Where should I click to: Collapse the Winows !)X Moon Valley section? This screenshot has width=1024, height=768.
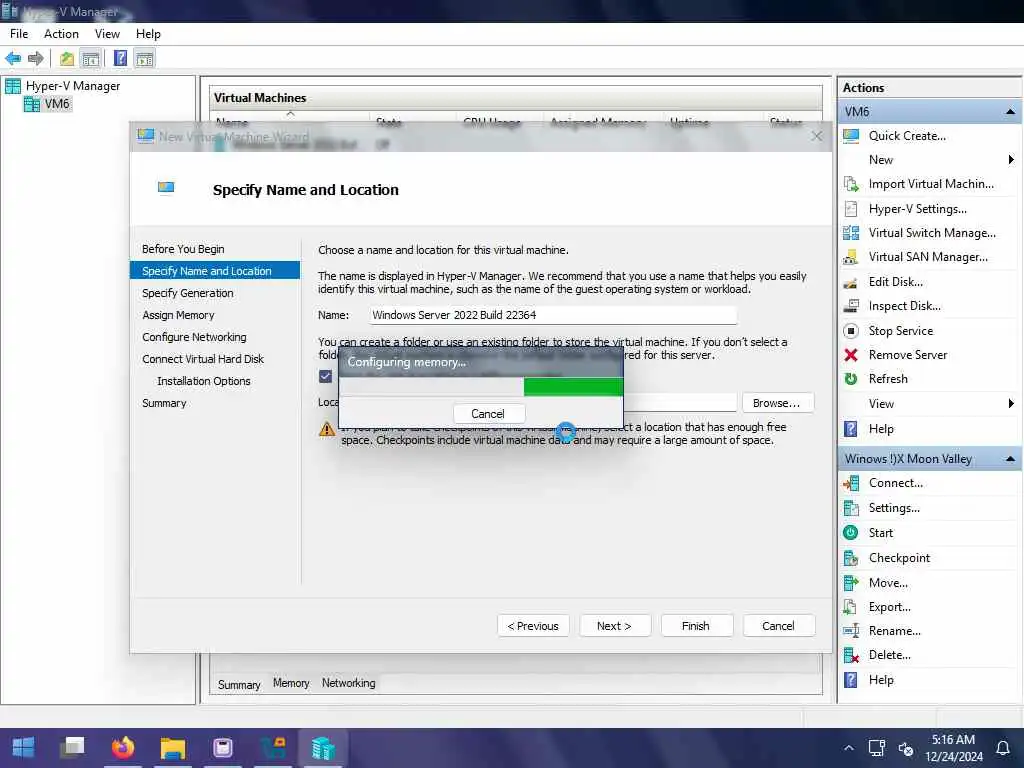tap(1010, 459)
